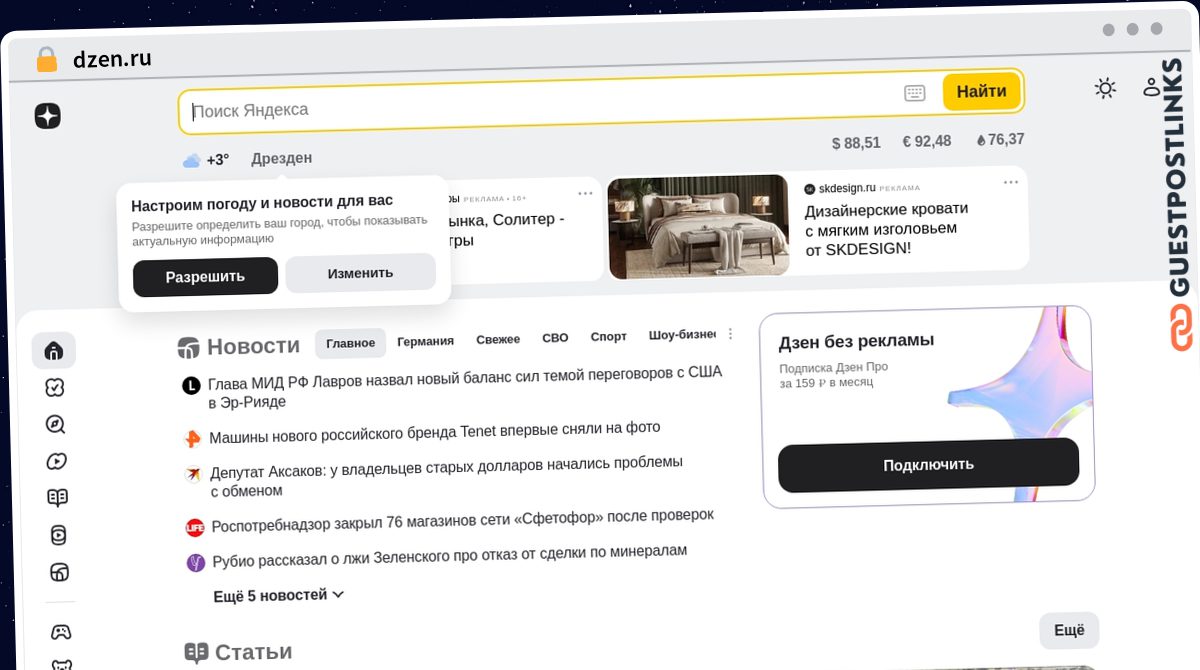Open the virtual keyboard icon in search

tap(914, 93)
